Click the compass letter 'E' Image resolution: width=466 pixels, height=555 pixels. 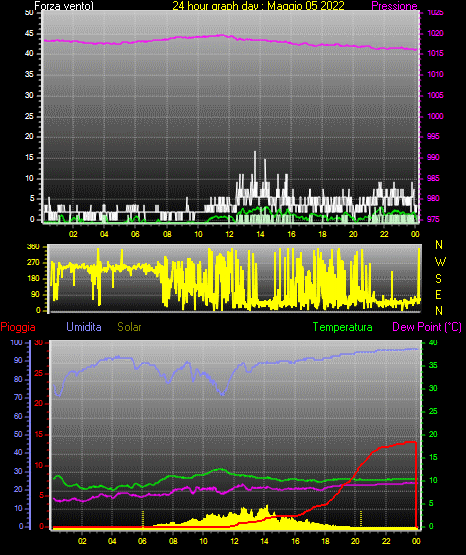[438, 294]
